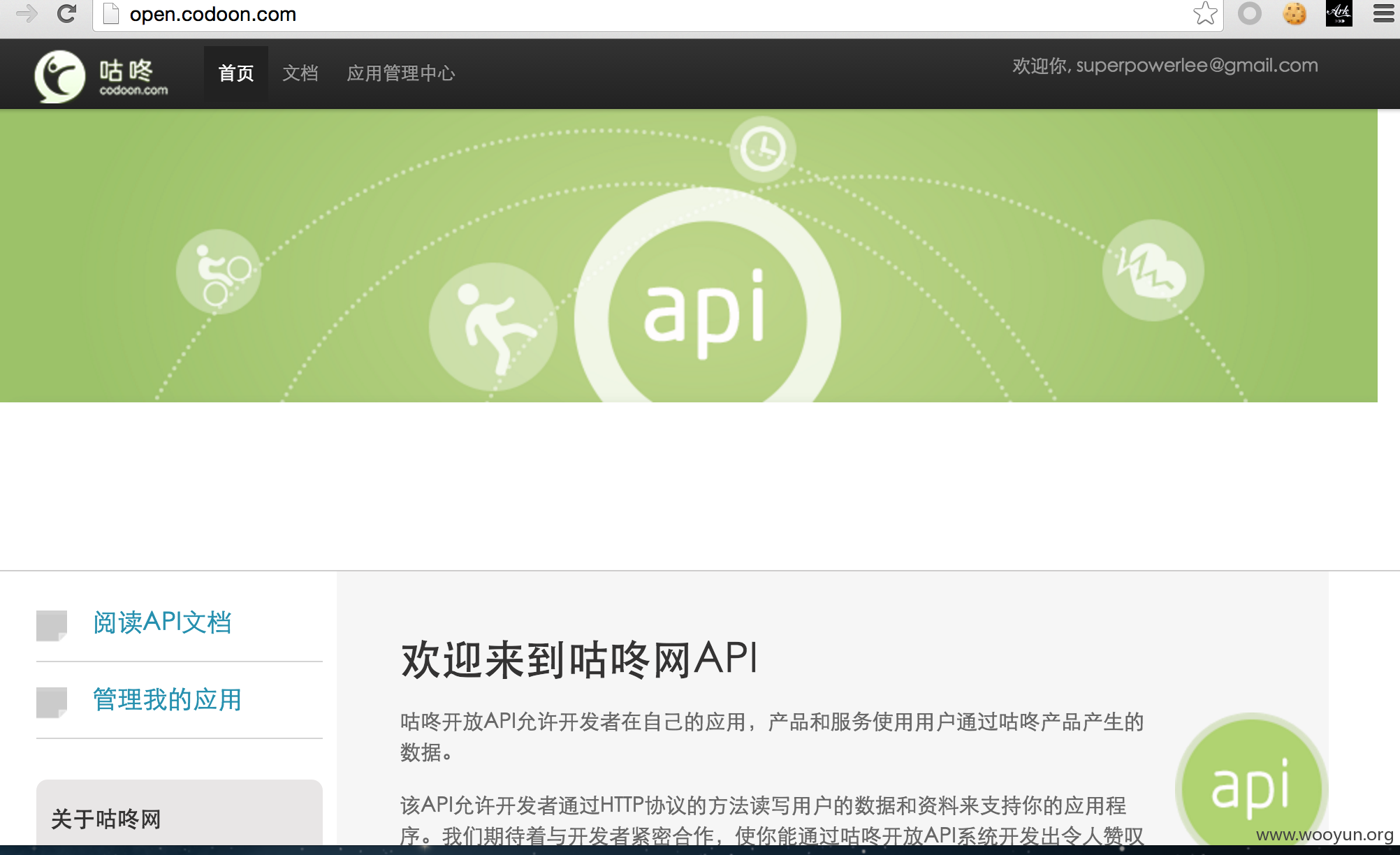Click the 关于咕咚网 panel heading
The width and height of the screenshot is (1400, 855).
[106, 819]
